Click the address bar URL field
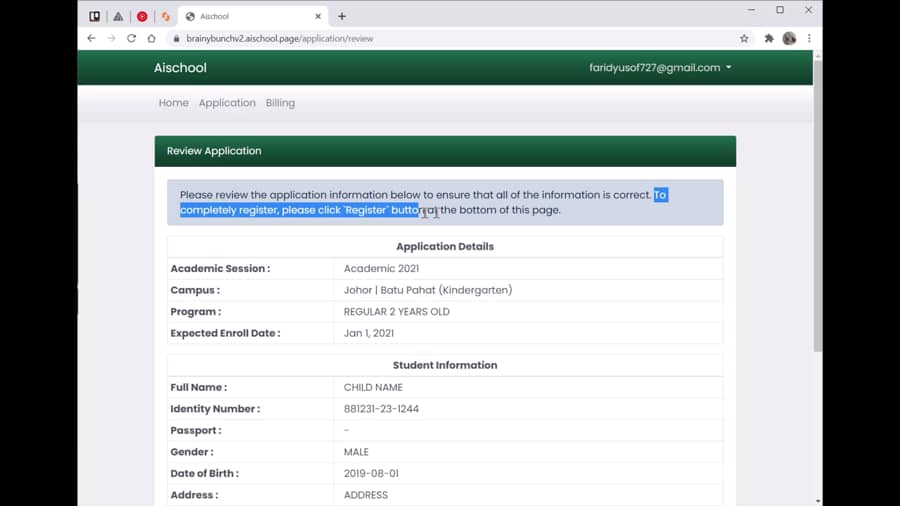900x506 pixels. click(400, 38)
